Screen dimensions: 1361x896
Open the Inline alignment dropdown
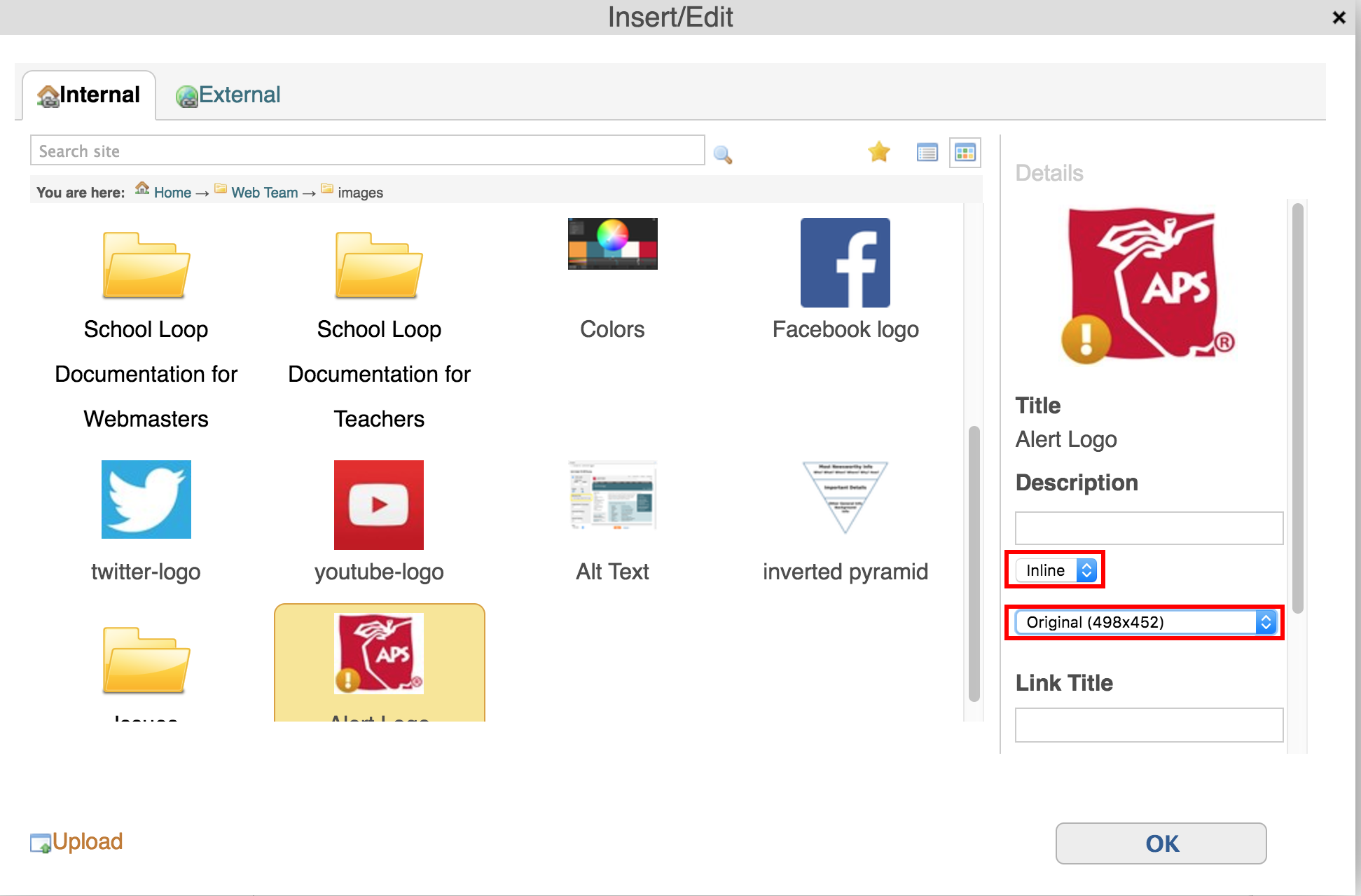point(1056,570)
